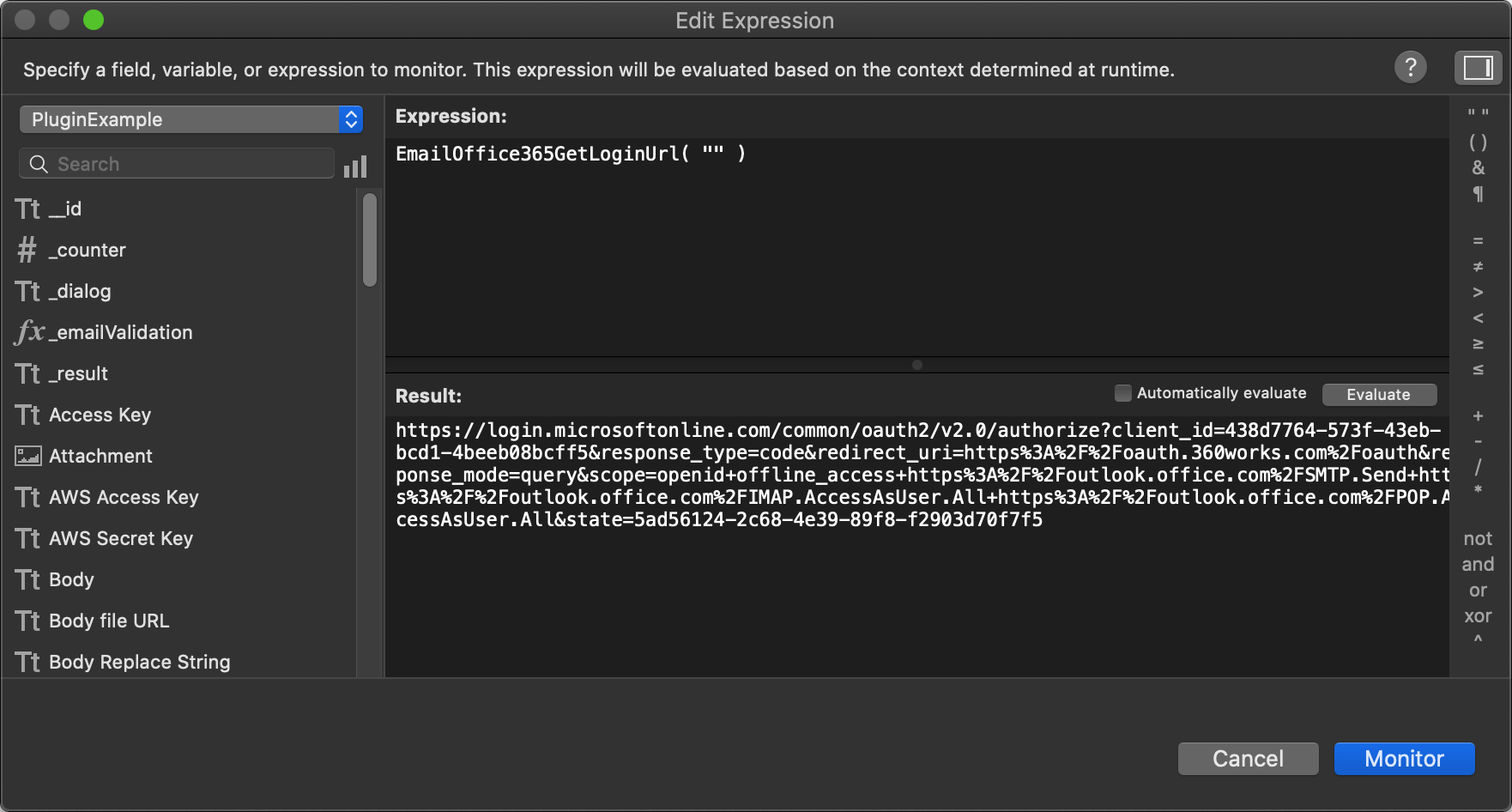This screenshot has width=1512, height=812.
Task: Click inside the Expression editor text
Action: click(571, 154)
